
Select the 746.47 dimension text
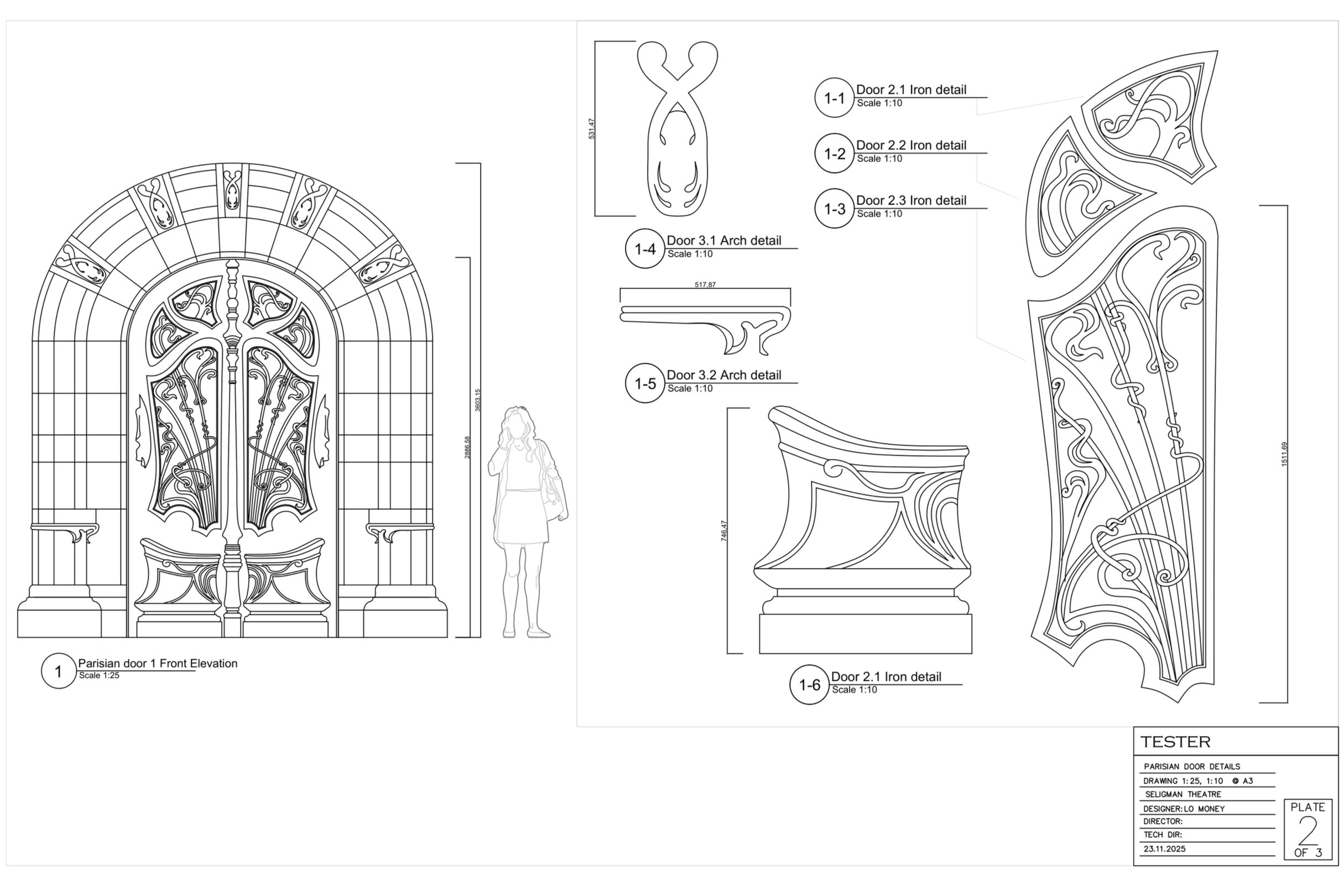724,531
